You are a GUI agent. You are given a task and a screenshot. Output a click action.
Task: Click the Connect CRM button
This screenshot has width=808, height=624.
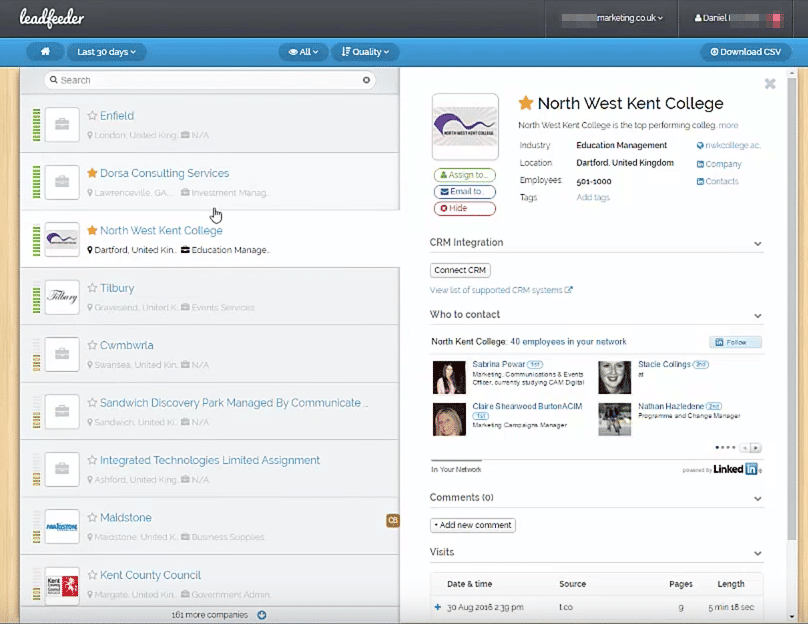(460, 270)
